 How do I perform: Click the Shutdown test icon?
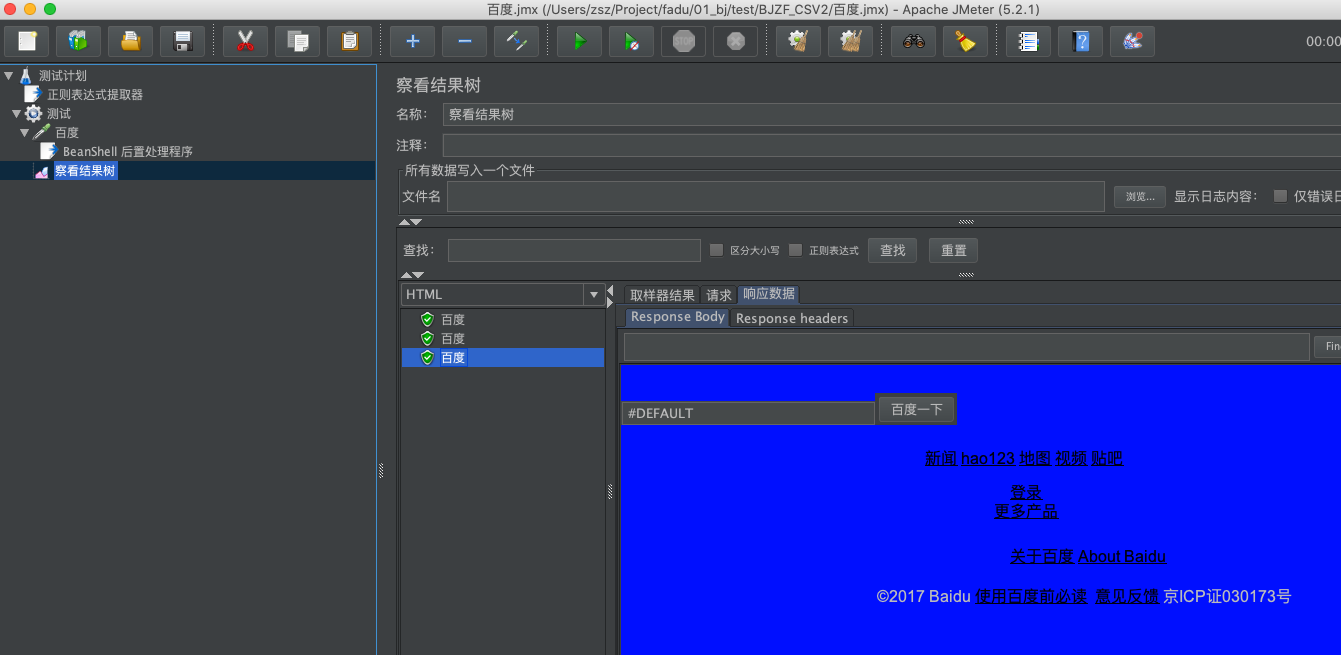coord(735,41)
